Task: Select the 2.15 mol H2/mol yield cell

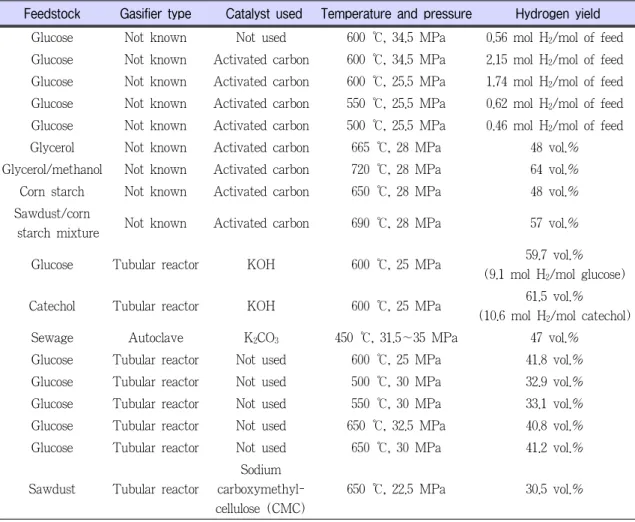Action: [554, 60]
